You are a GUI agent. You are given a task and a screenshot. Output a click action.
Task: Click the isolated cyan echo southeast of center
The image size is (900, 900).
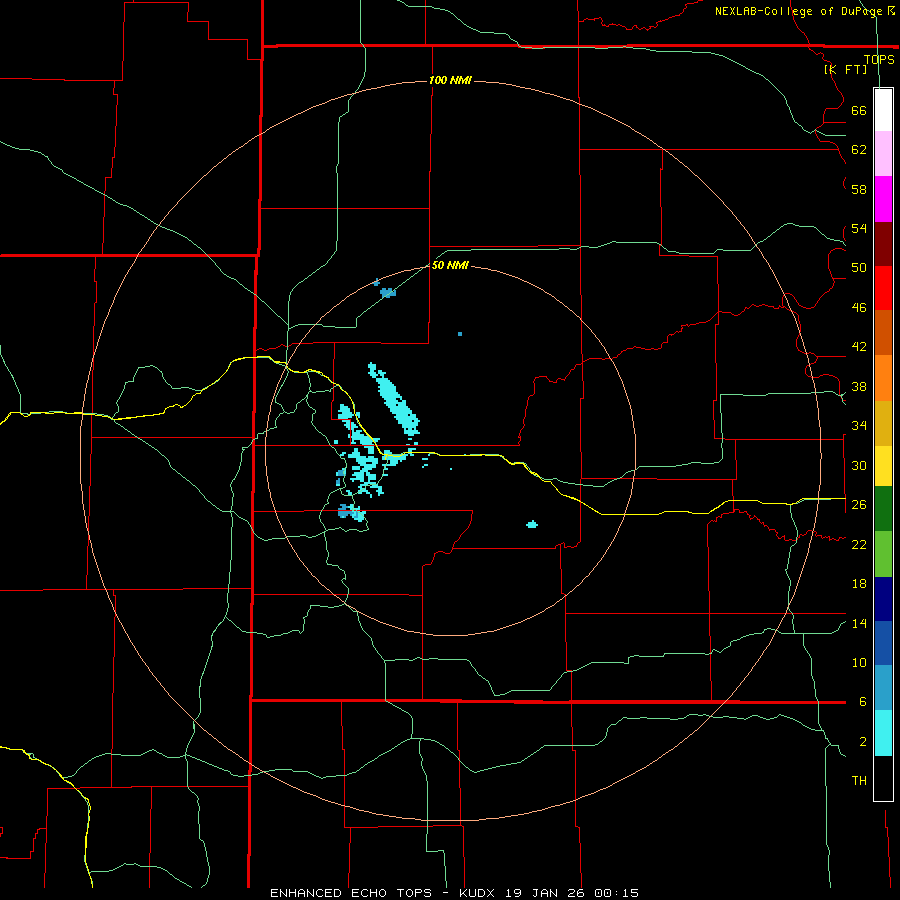pyautogui.click(x=532, y=524)
